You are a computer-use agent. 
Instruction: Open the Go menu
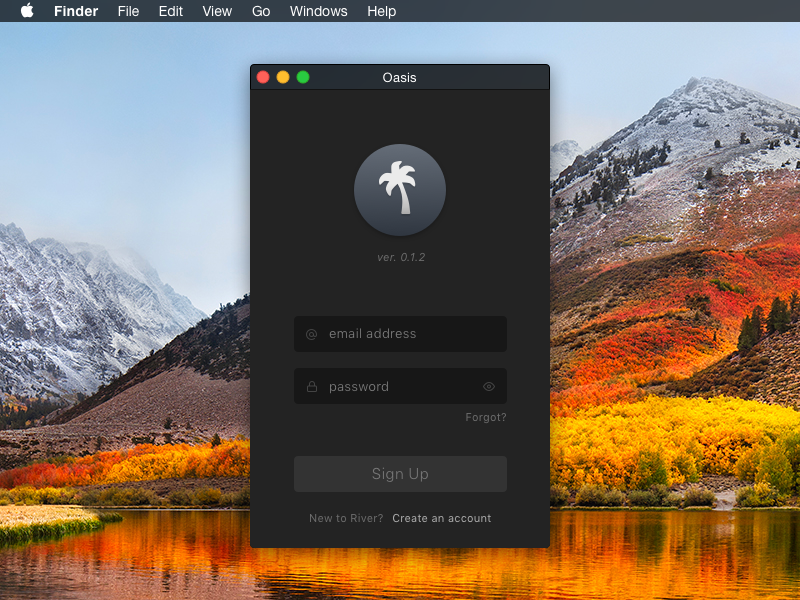coord(261,11)
